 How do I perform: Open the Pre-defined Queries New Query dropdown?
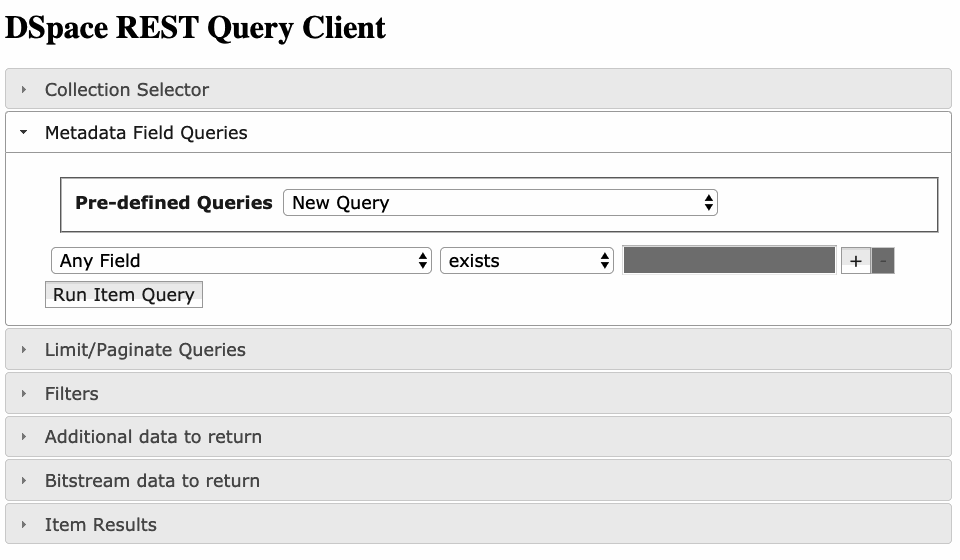500,203
